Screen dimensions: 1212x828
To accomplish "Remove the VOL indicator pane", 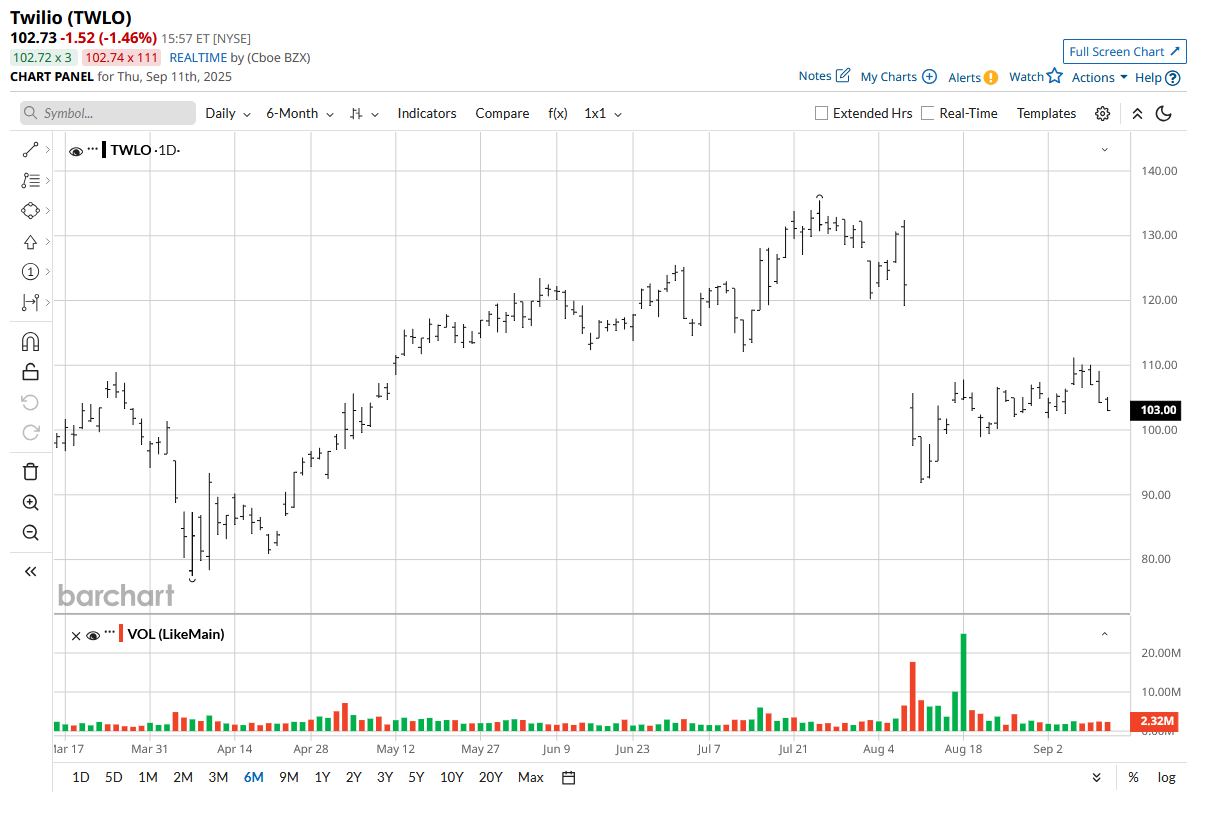I will click(x=76, y=635).
